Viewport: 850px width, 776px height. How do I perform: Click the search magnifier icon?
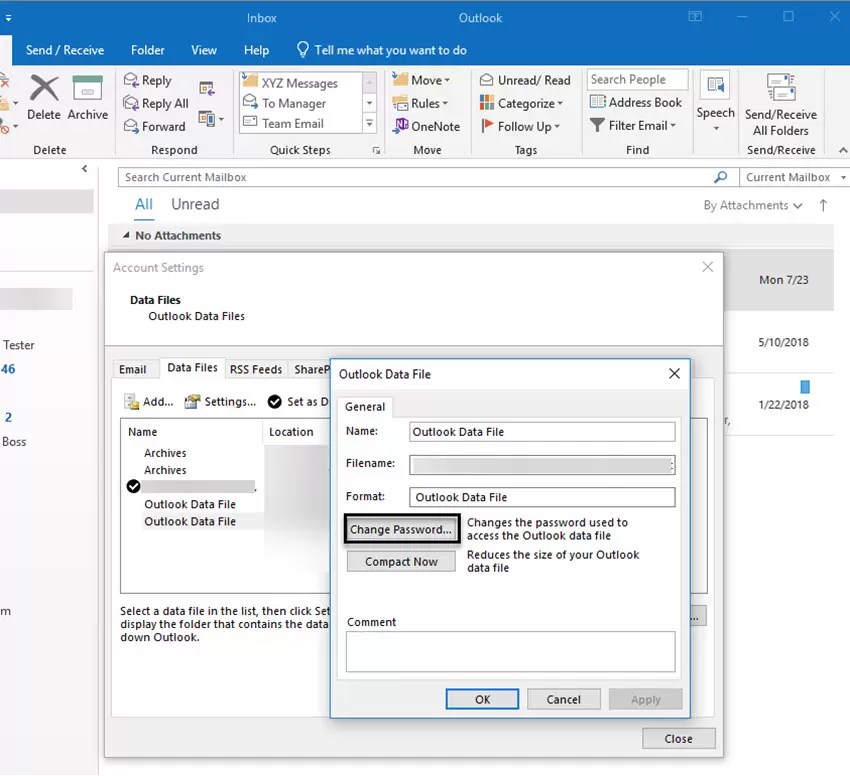(x=720, y=177)
